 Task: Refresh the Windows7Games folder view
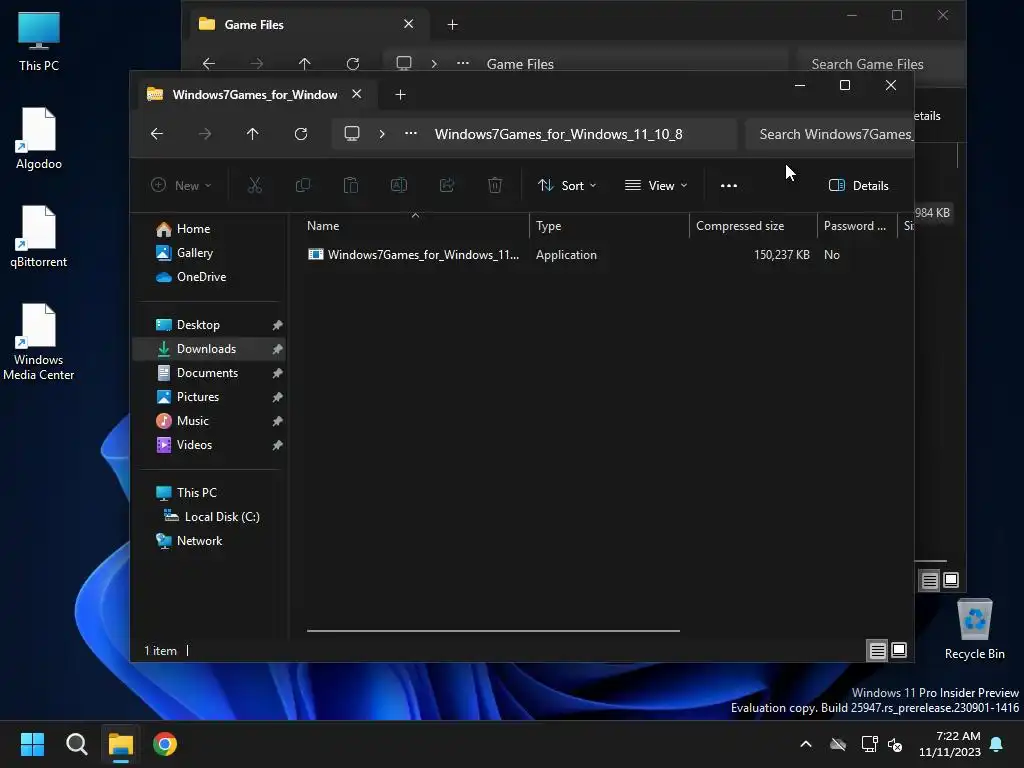click(301, 134)
